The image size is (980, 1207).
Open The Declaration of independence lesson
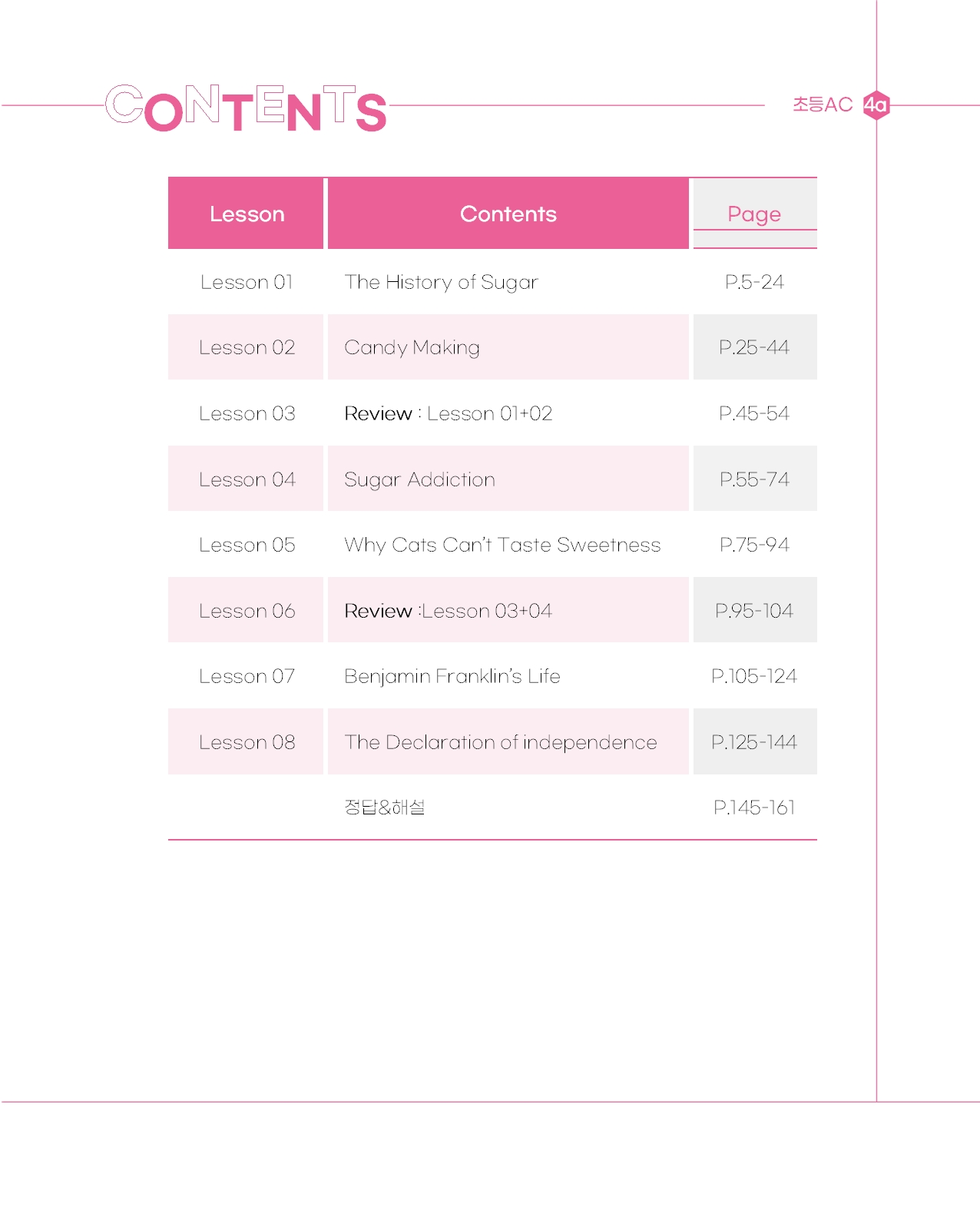tap(500, 742)
